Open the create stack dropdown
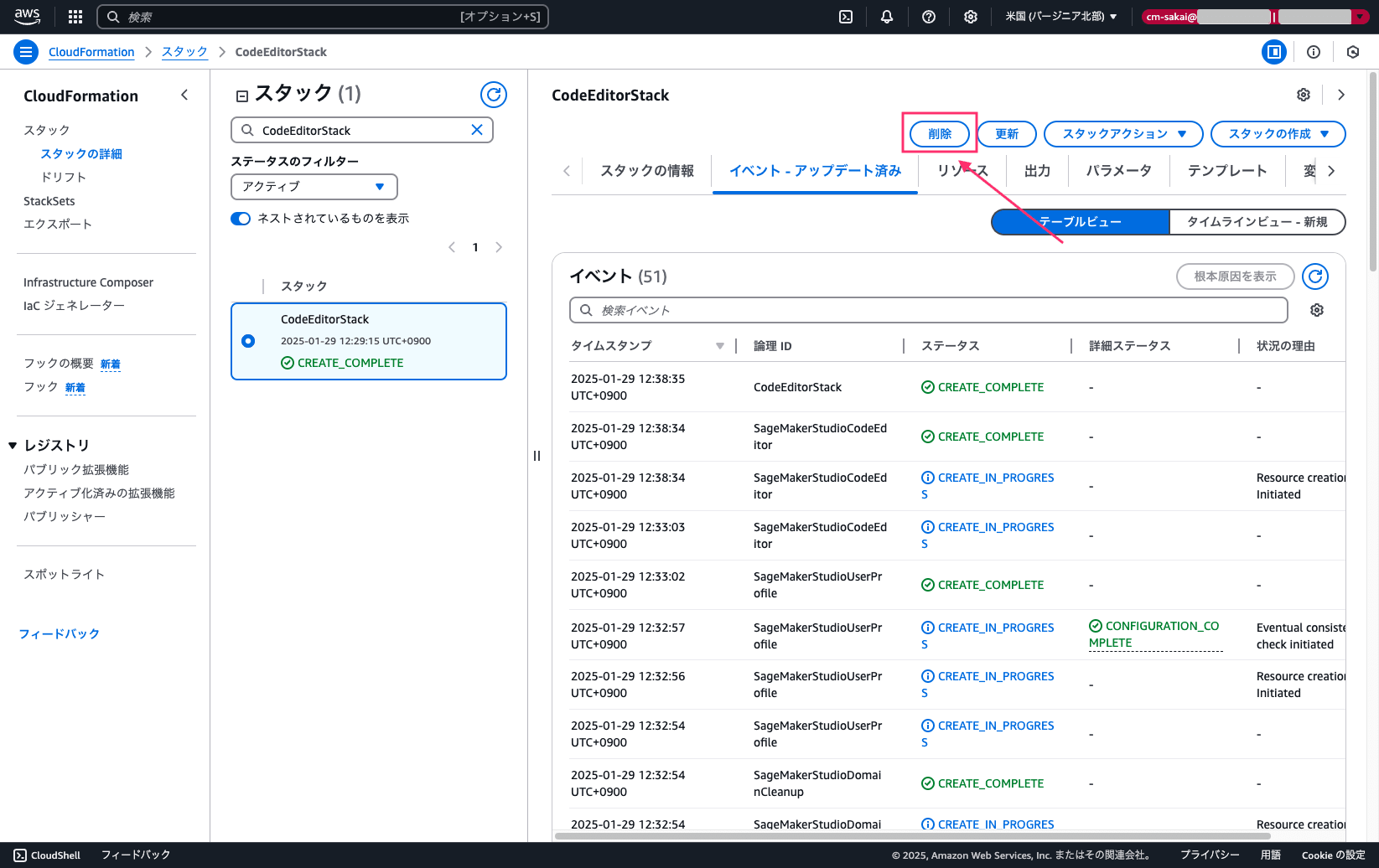This screenshot has width=1379, height=868. (x=1278, y=134)
